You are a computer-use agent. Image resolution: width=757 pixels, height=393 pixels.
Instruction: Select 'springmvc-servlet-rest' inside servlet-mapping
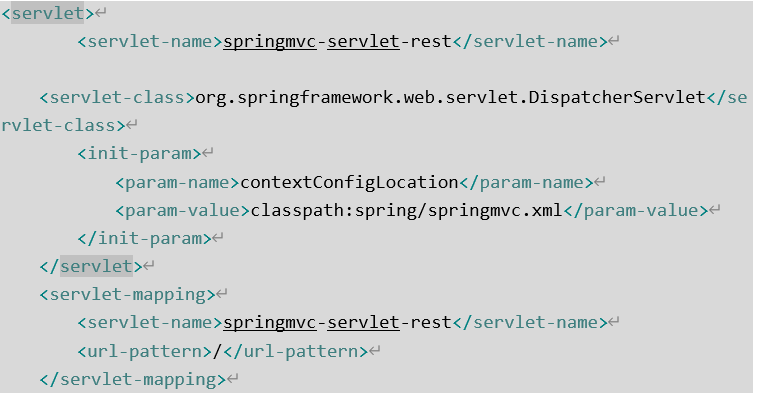click(337, 323)
